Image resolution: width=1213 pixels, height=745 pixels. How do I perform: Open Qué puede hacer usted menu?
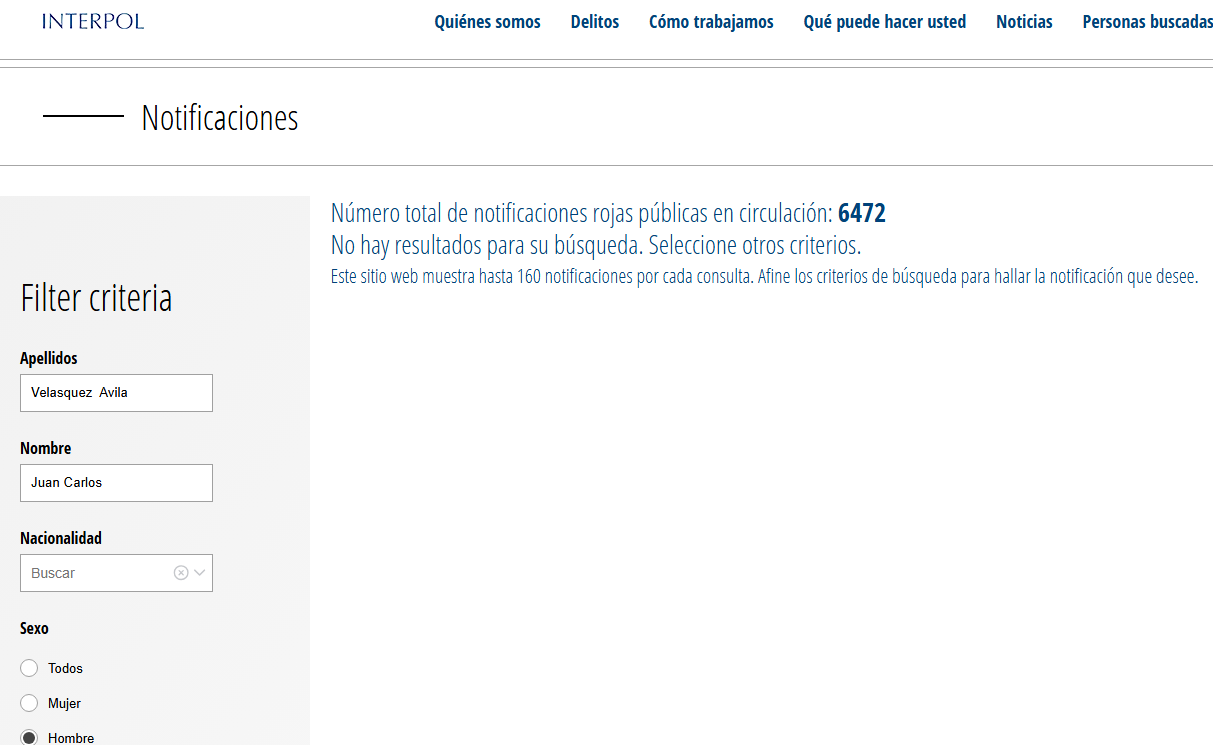click(x=884, y=22)
